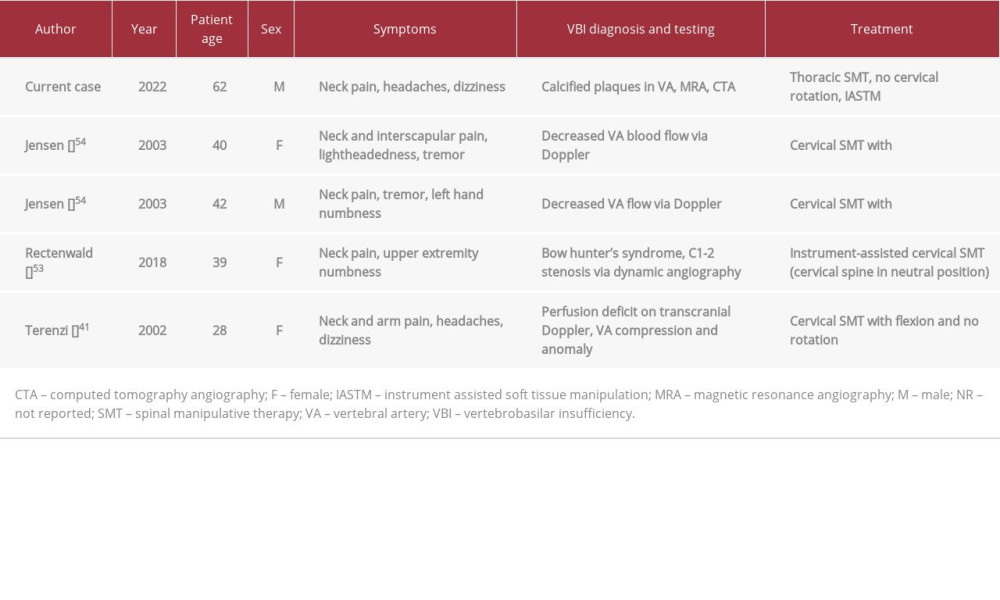Click the abbreviations footnote text
The width and height of the screenshot is (1000, 600).
pos(499,404)
